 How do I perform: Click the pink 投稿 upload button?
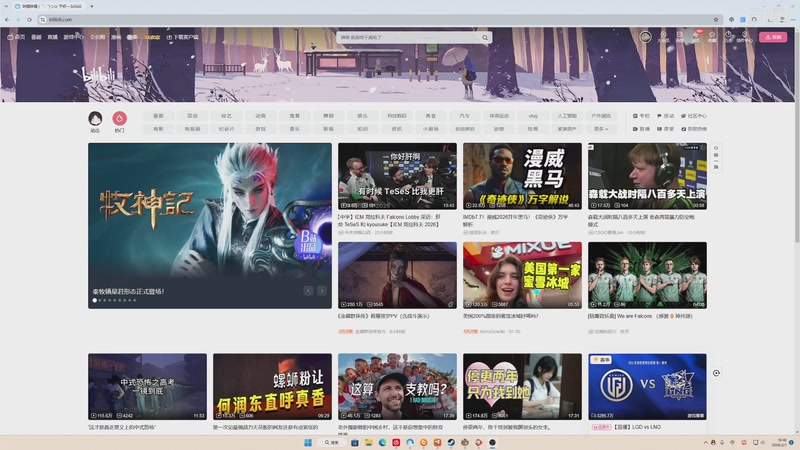click(x=773, y=37)
